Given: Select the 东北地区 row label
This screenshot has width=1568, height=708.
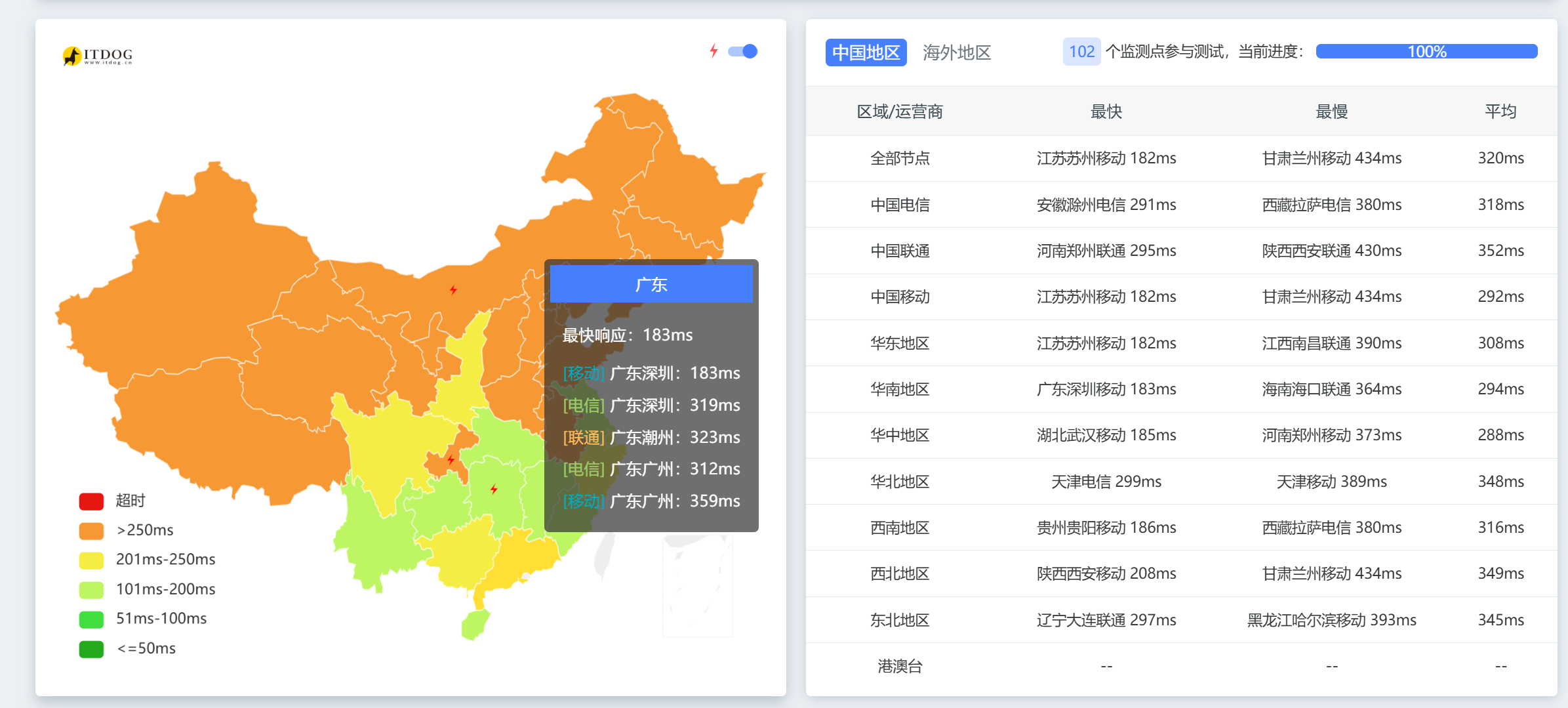Looking at the screenshot, I should tap(900, 620).
